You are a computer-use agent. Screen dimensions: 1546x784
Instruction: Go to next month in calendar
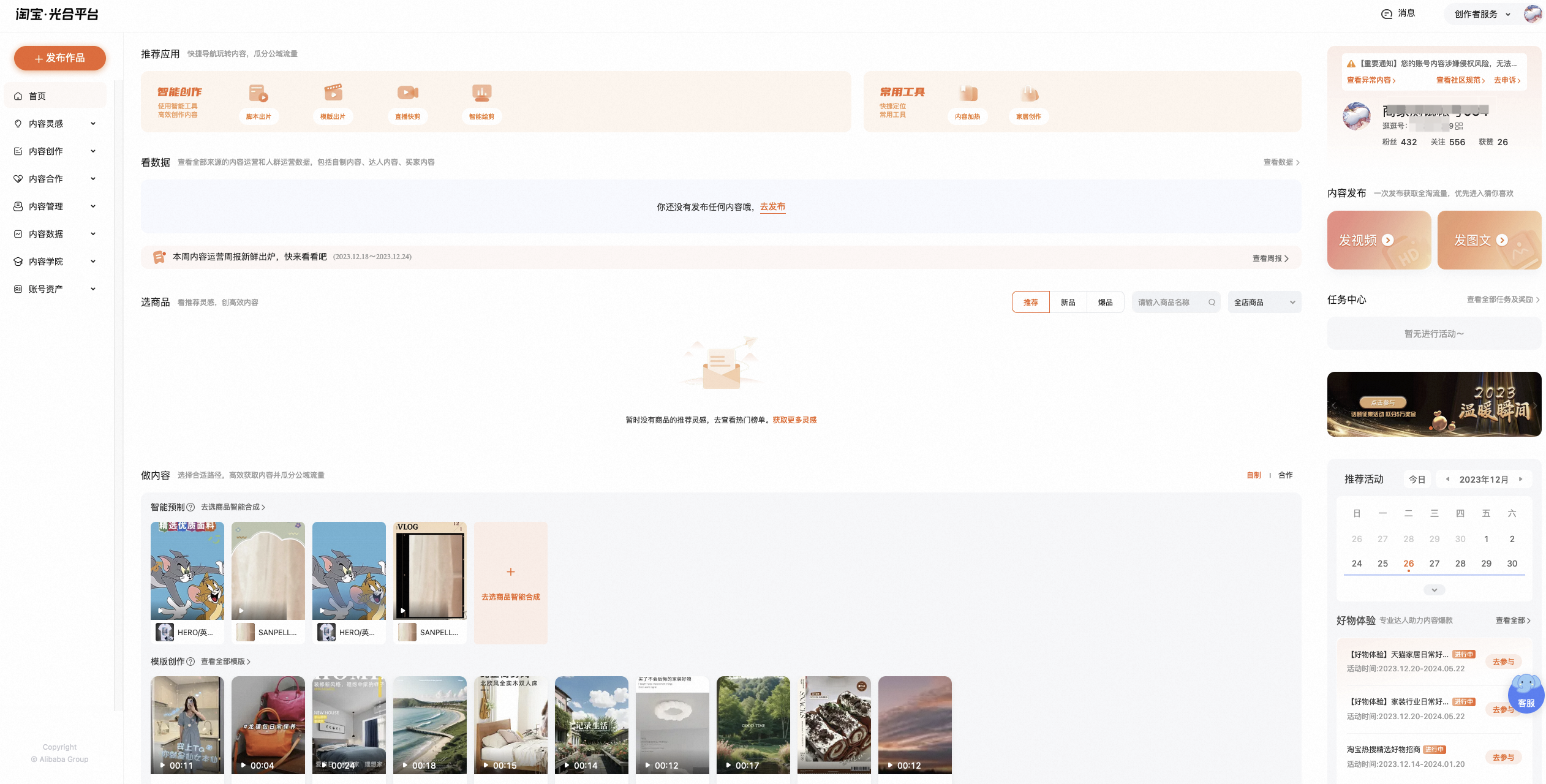(1521, 479)
